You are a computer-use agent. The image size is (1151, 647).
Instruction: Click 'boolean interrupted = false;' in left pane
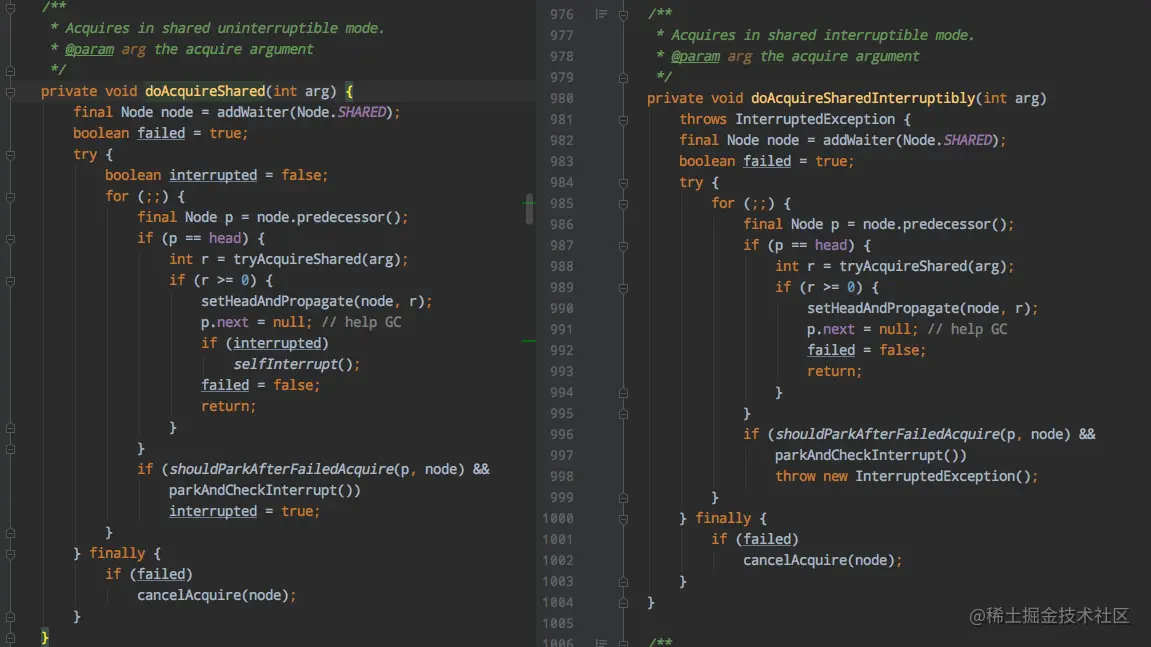(x=217, y=175)
